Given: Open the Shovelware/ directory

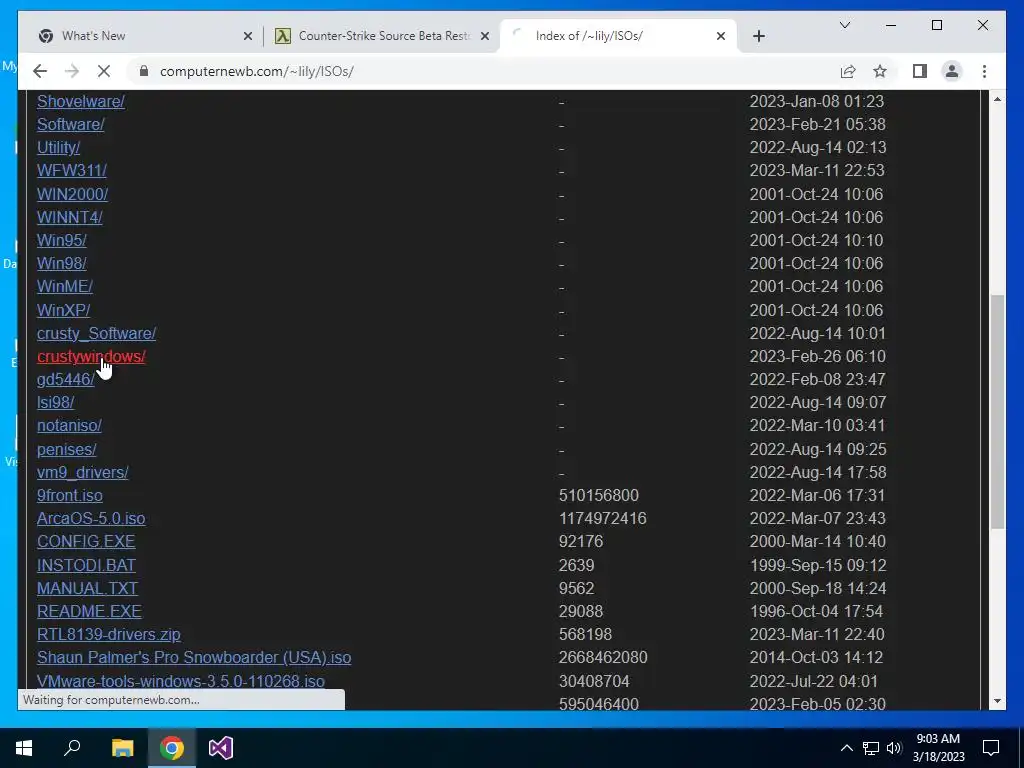Looking at the screenshot, I should pyautogui.click(x=81, y=101).
